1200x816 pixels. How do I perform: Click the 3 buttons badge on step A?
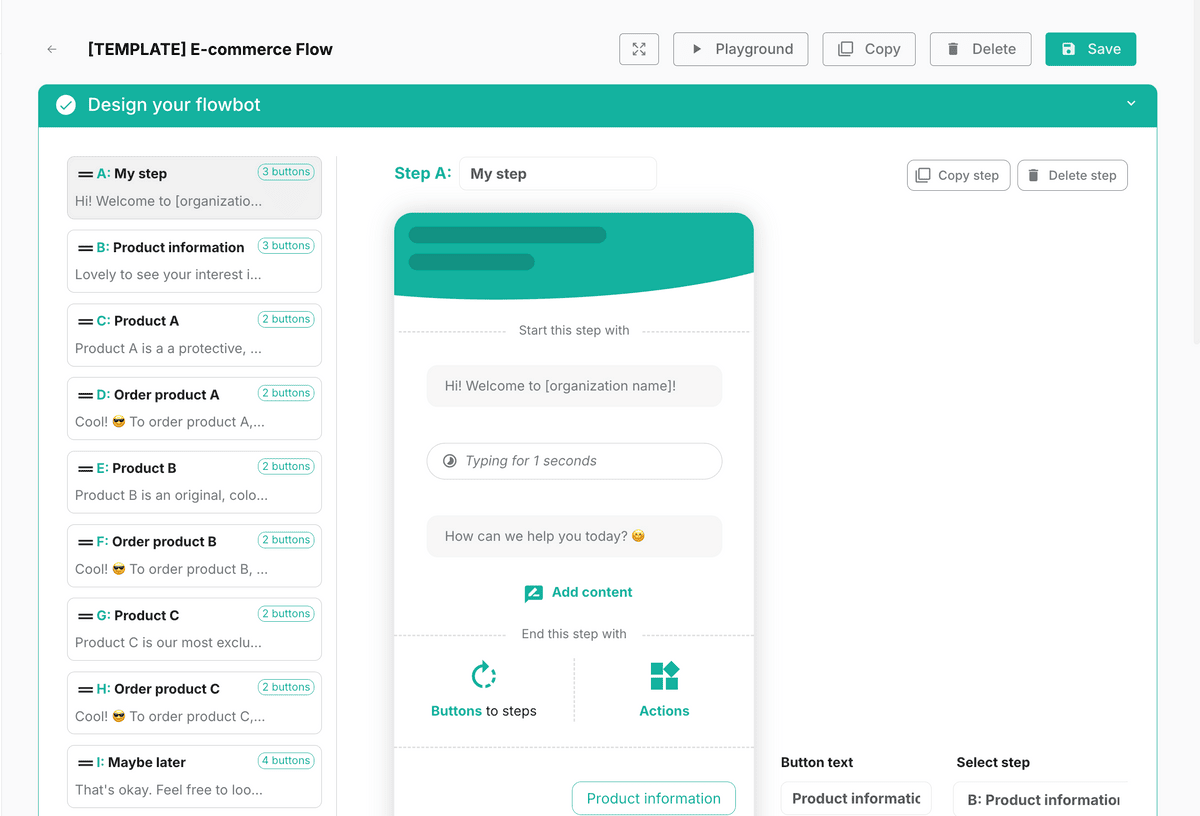286,172
